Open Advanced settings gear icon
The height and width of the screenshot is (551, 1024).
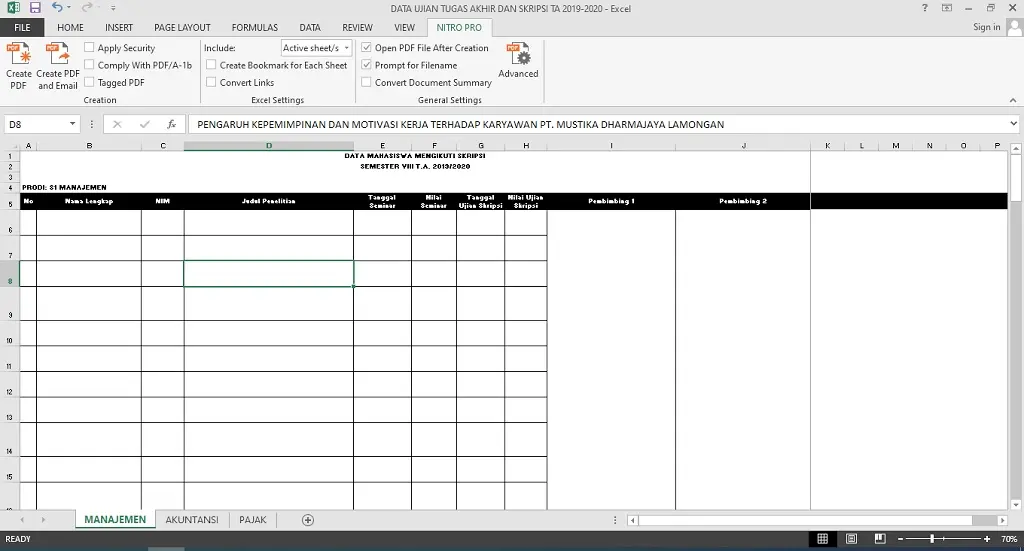(x=519, y=54)
